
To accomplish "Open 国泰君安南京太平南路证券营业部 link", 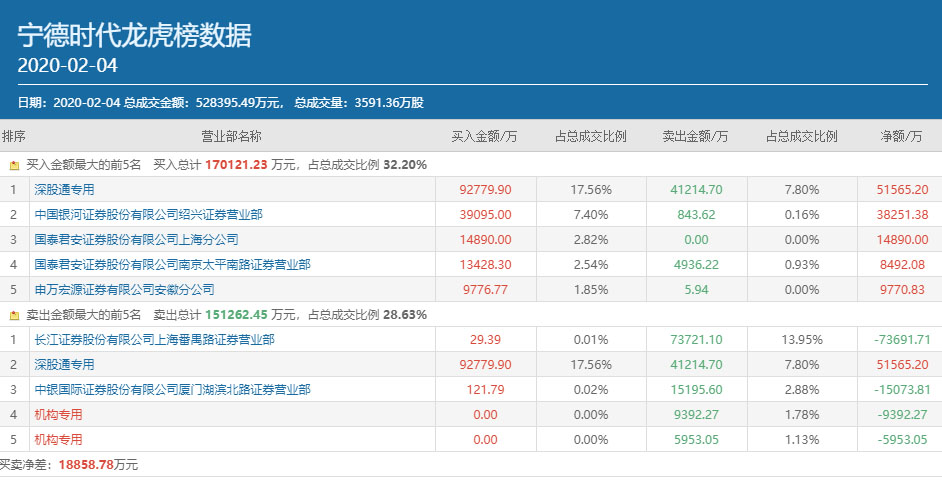I will pos(172,265).
